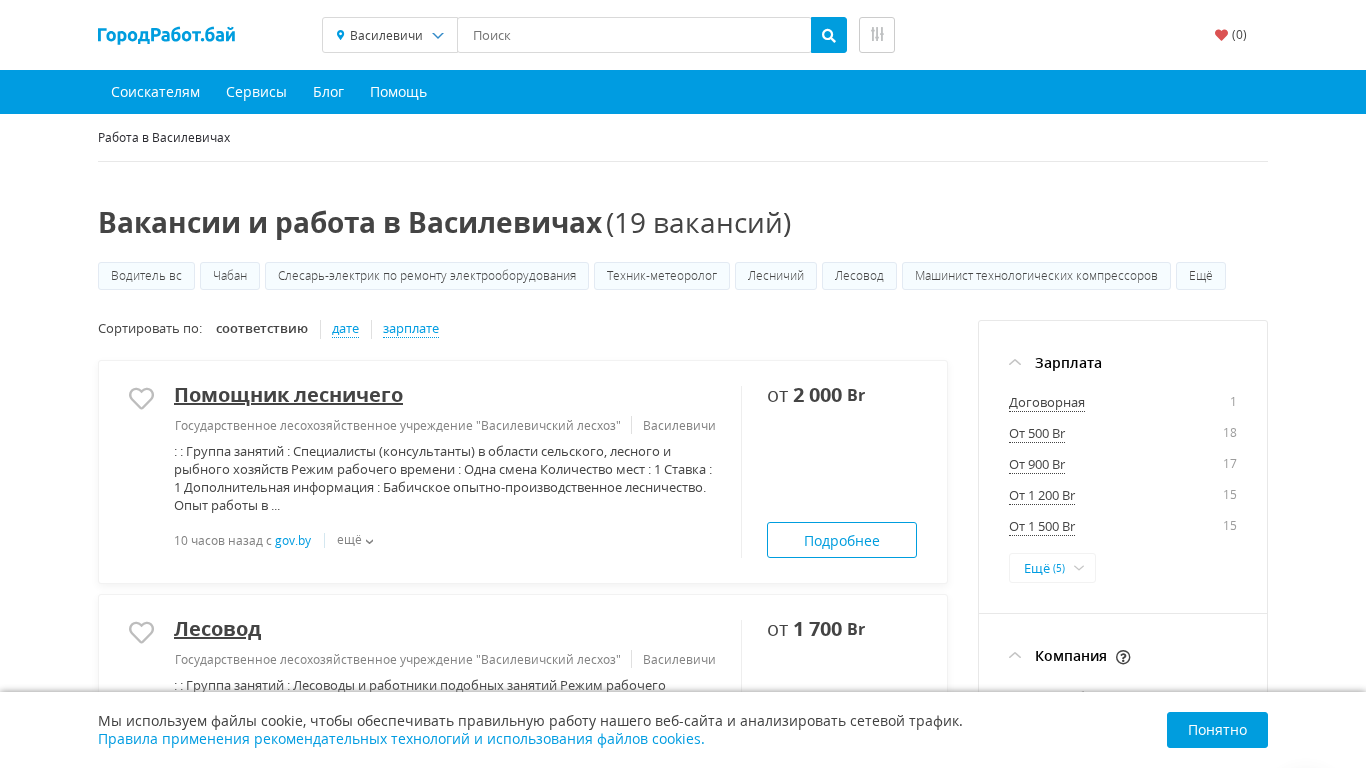Filter by salary От 900 Br
Image resolution: width=1366 pixels, height=768 pixels.
[x=1037, y=465]
